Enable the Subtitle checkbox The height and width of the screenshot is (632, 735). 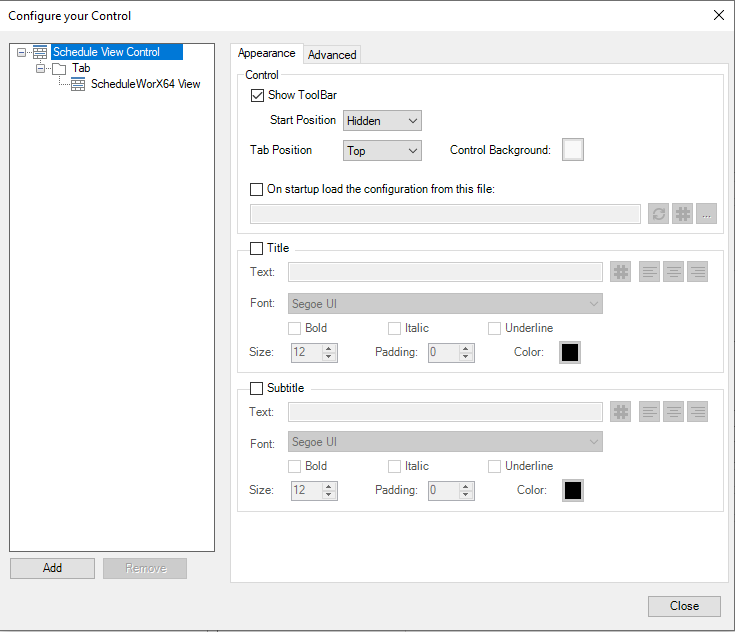[257, 388]
